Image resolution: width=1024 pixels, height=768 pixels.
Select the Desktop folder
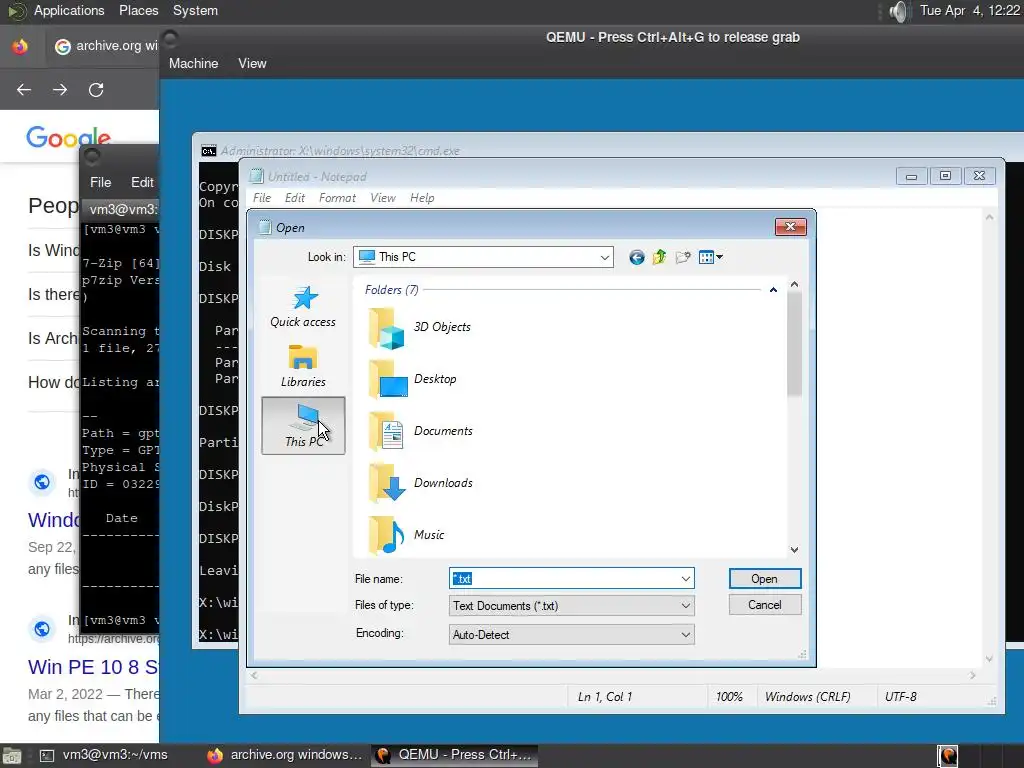click(x=413, y=379)
